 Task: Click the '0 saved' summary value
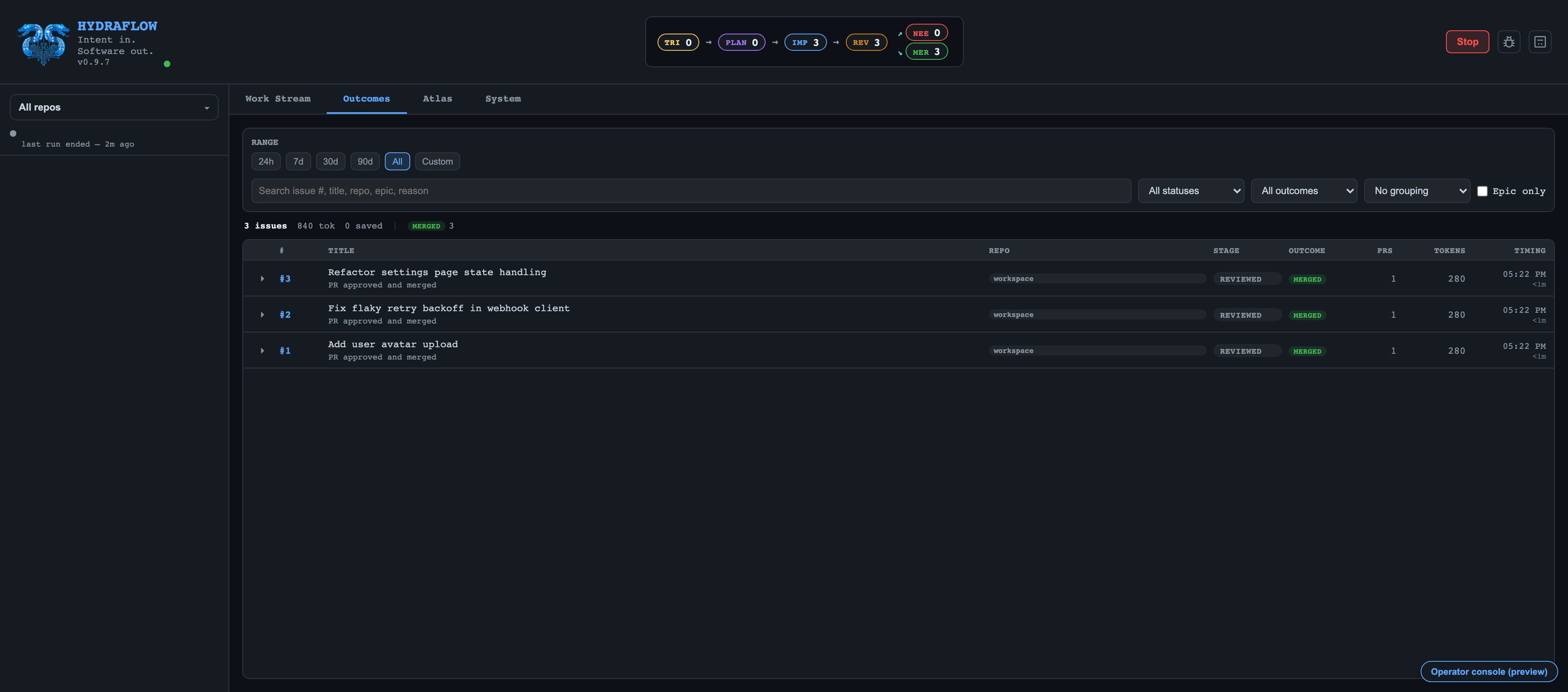click(x=364, y=226)
